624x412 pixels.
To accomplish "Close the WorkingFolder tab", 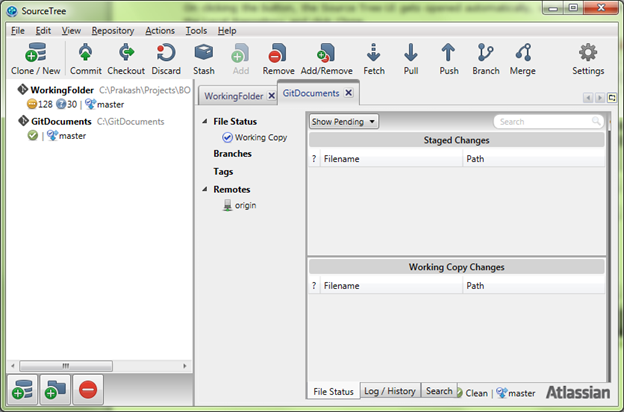I will tap(271, 96).
